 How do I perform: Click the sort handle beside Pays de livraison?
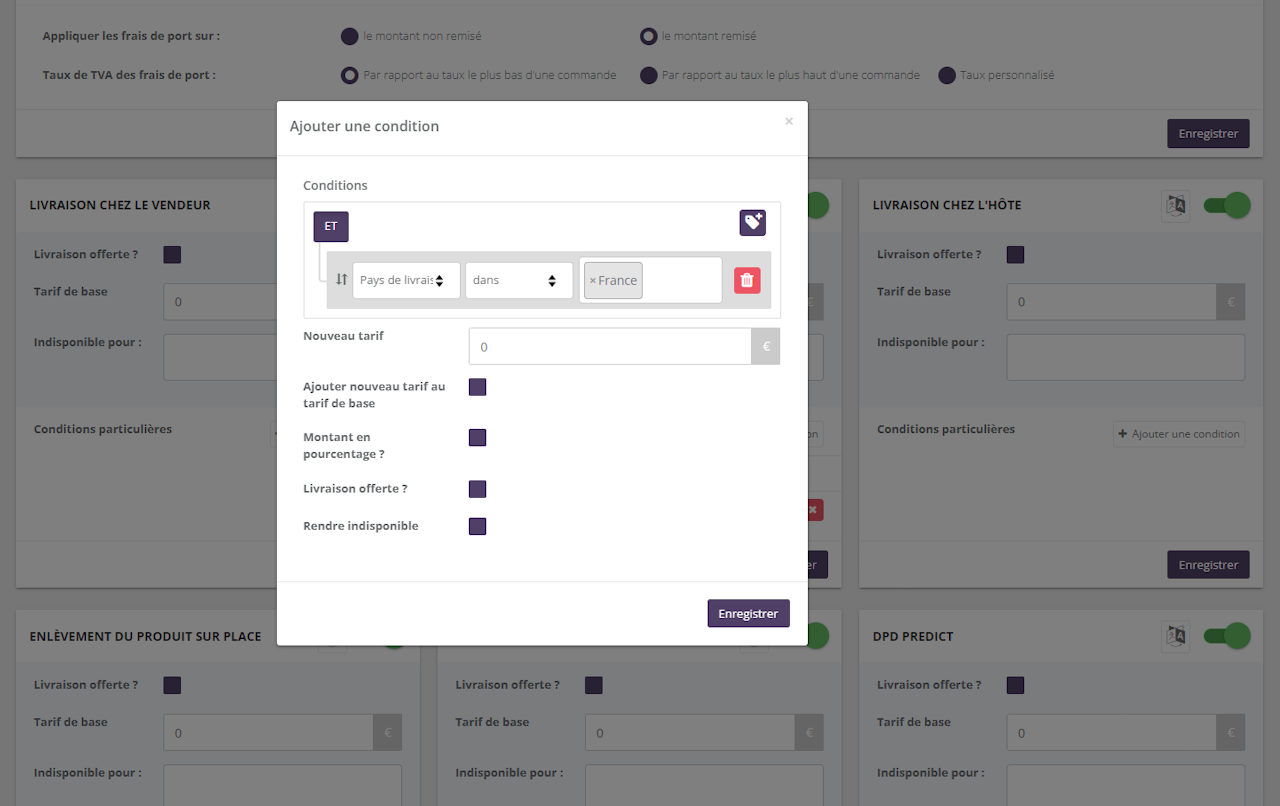coord(341,280)
